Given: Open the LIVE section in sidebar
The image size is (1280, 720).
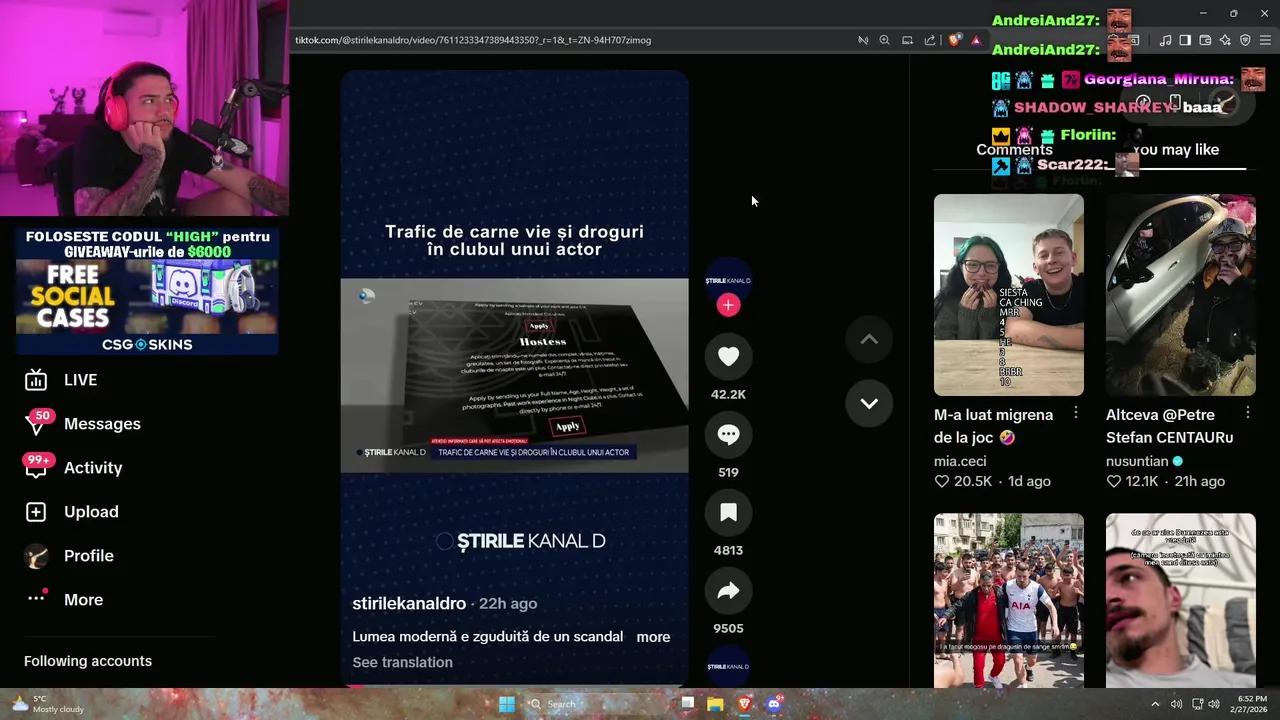Looking at the screenshot, I should [61, 380].
